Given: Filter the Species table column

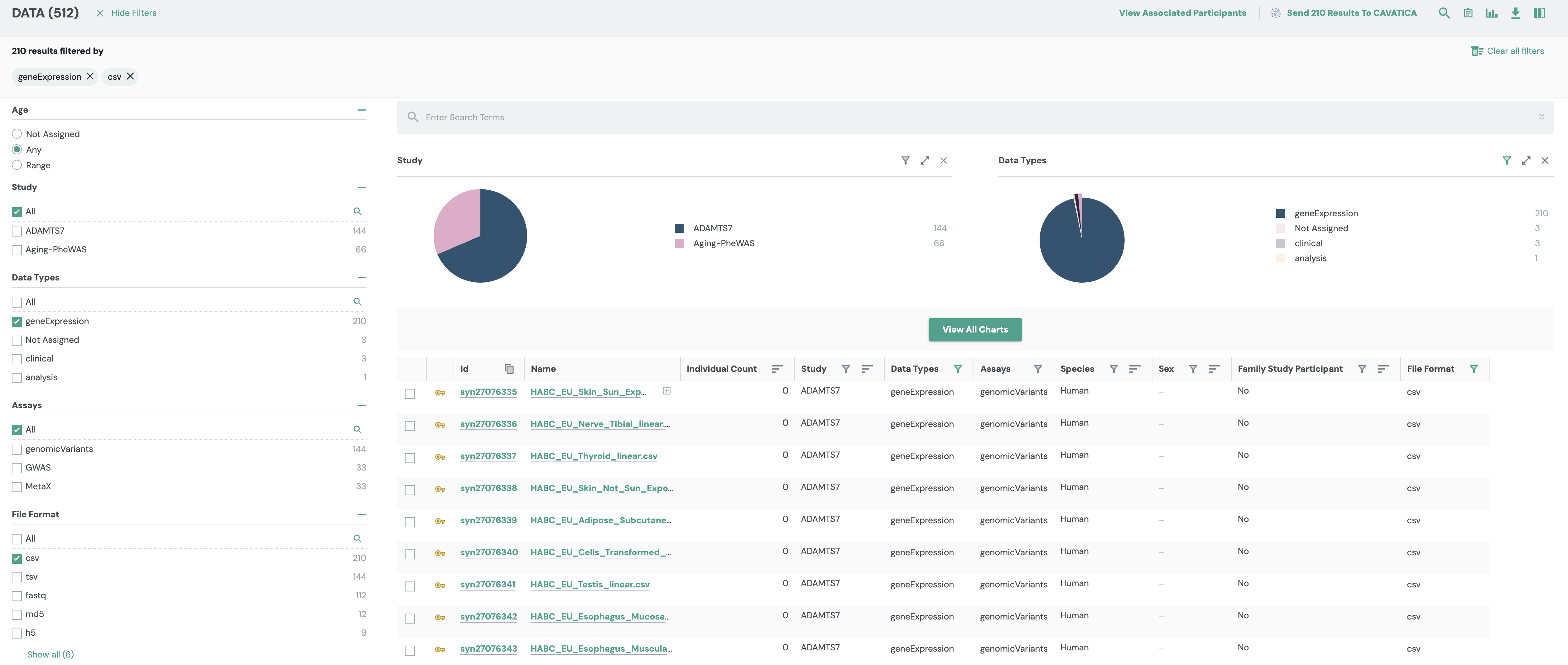Looking at the screenshot, I should click(1113, 369).
